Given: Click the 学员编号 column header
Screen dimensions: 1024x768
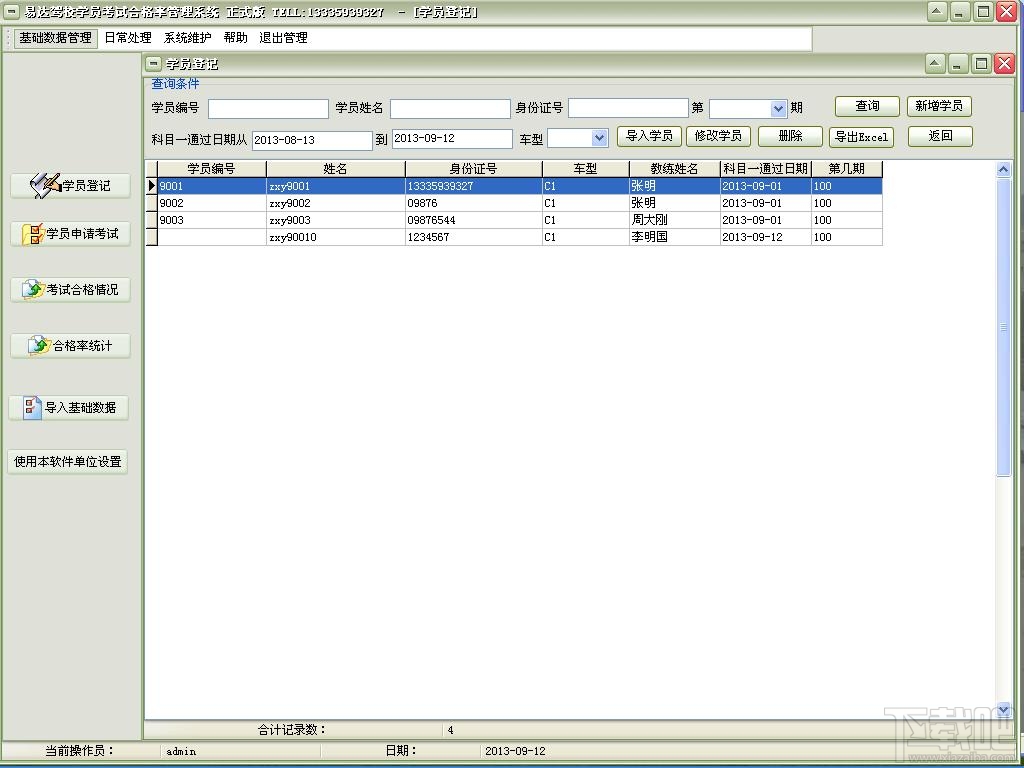Looking at the screenshot, I should tap(212, 168).
